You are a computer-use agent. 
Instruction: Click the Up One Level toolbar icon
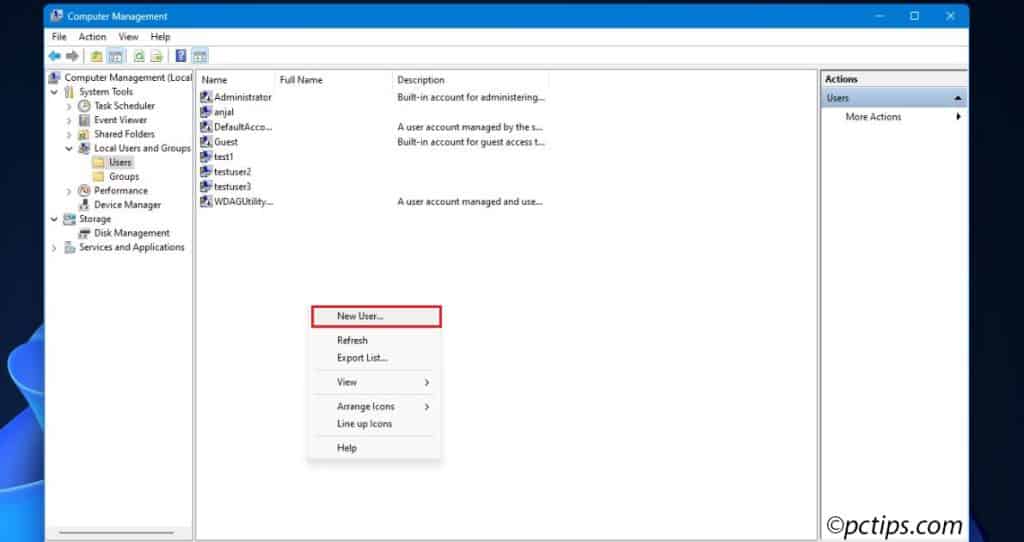[97, 56]
